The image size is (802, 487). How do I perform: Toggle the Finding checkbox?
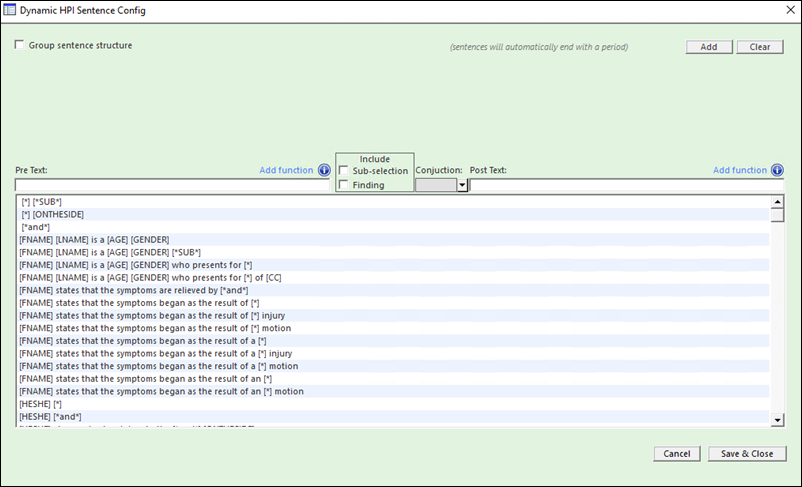(343, 185)
